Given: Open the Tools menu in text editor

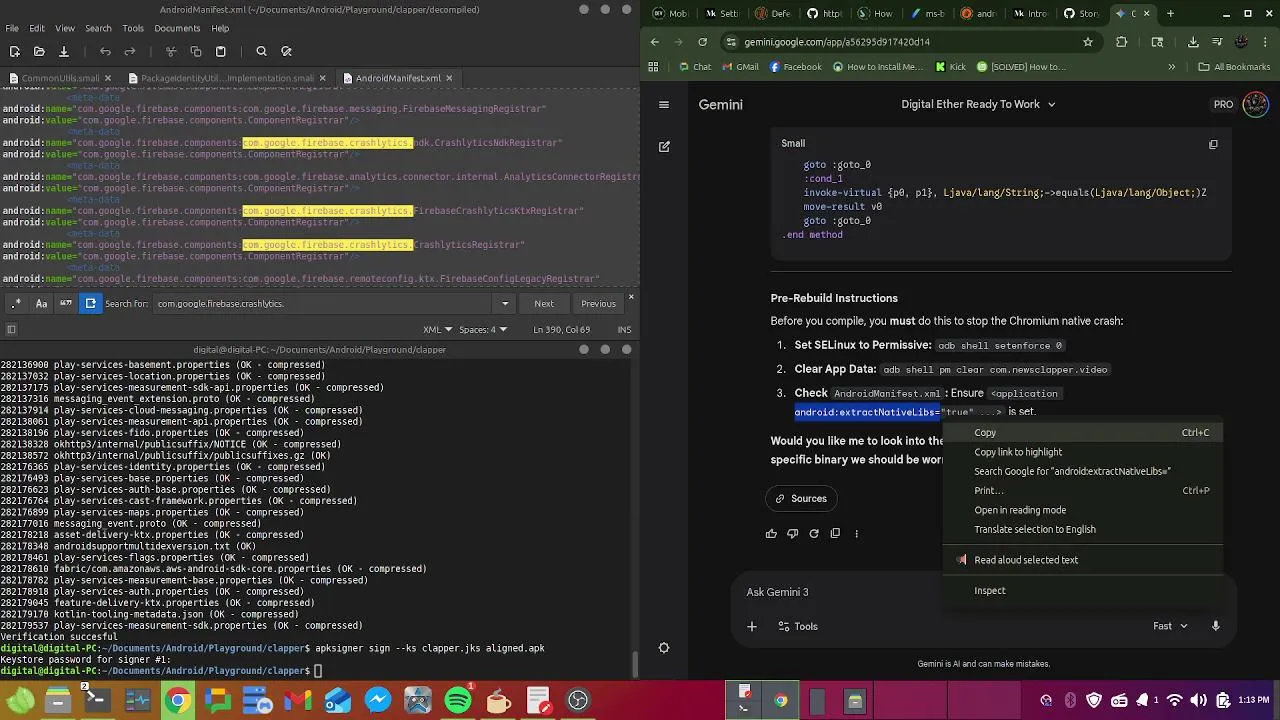Looking at the screenshot, I should [133, 28].
